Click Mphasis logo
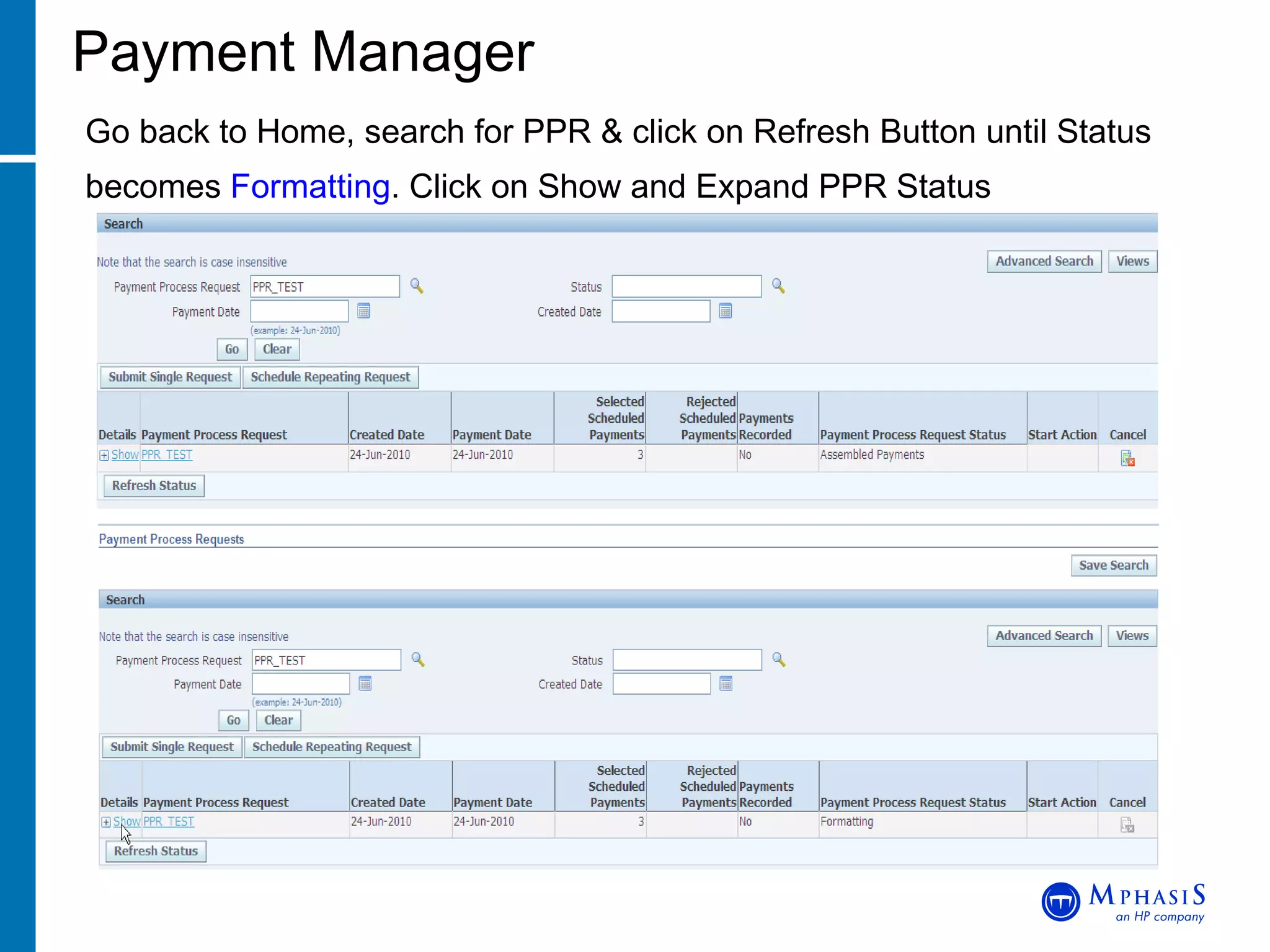This screenshot has width=1270, height=952. 1124,902
